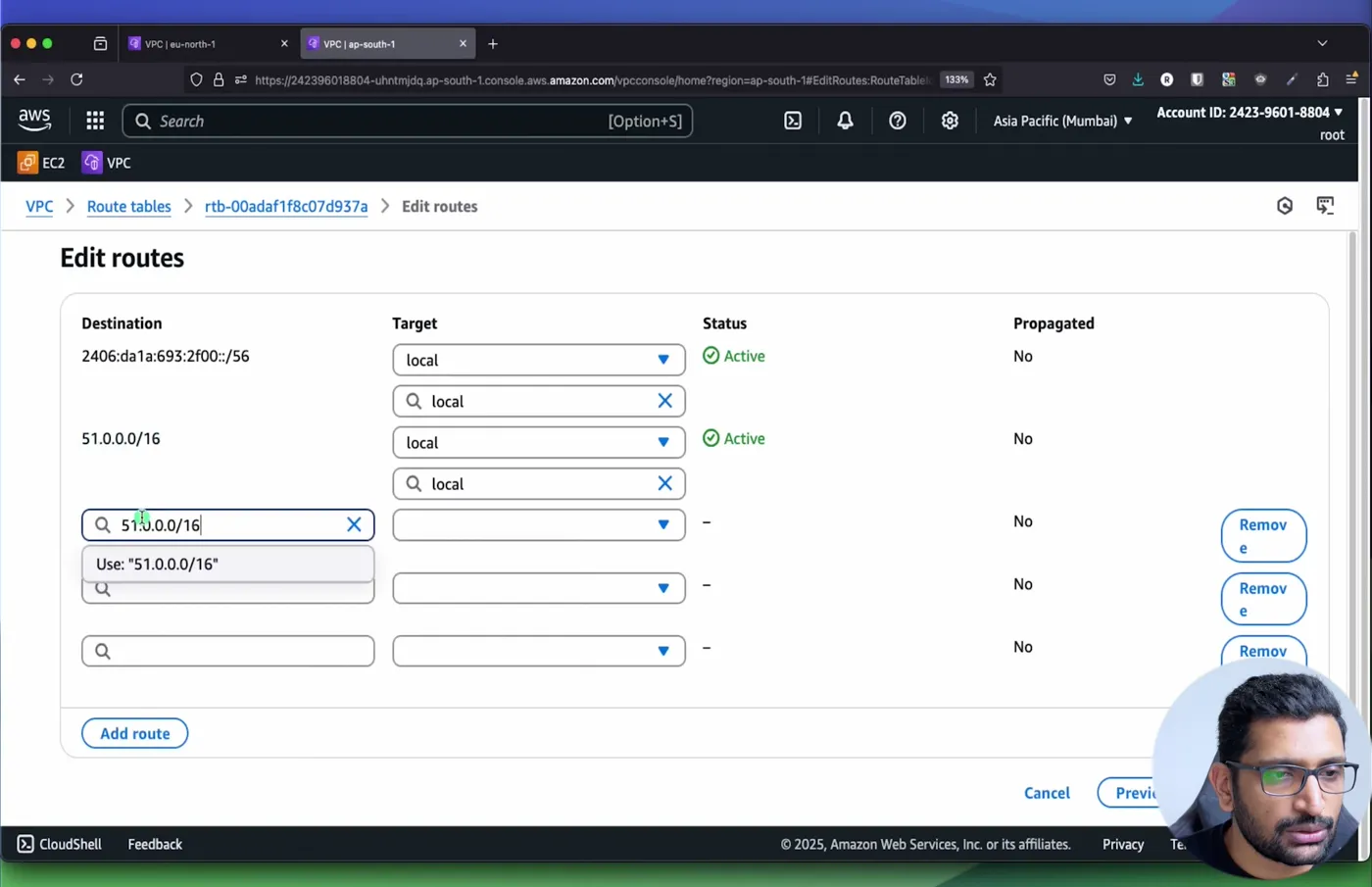The width and height of the screenshot is (1372, 887).
Task: Open CloudShell from the footer
Action: (59, 844)
